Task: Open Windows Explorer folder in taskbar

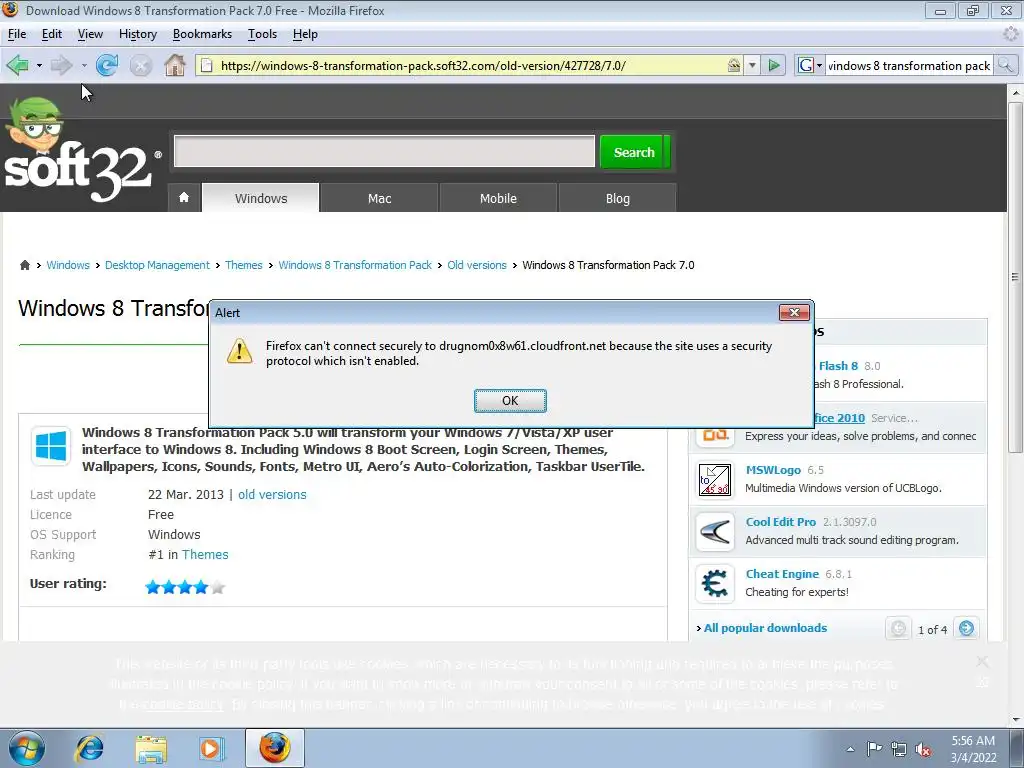Action: (x=151, y=749)
